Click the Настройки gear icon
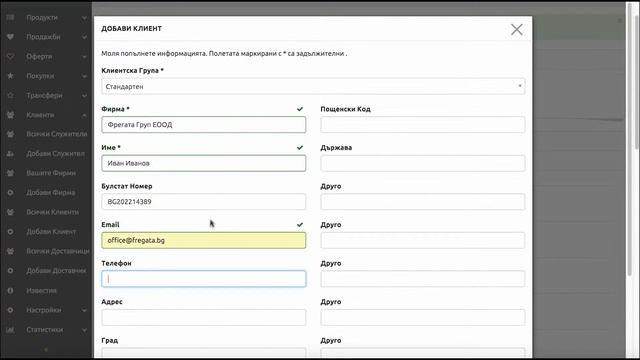 [x=11, y=310]
